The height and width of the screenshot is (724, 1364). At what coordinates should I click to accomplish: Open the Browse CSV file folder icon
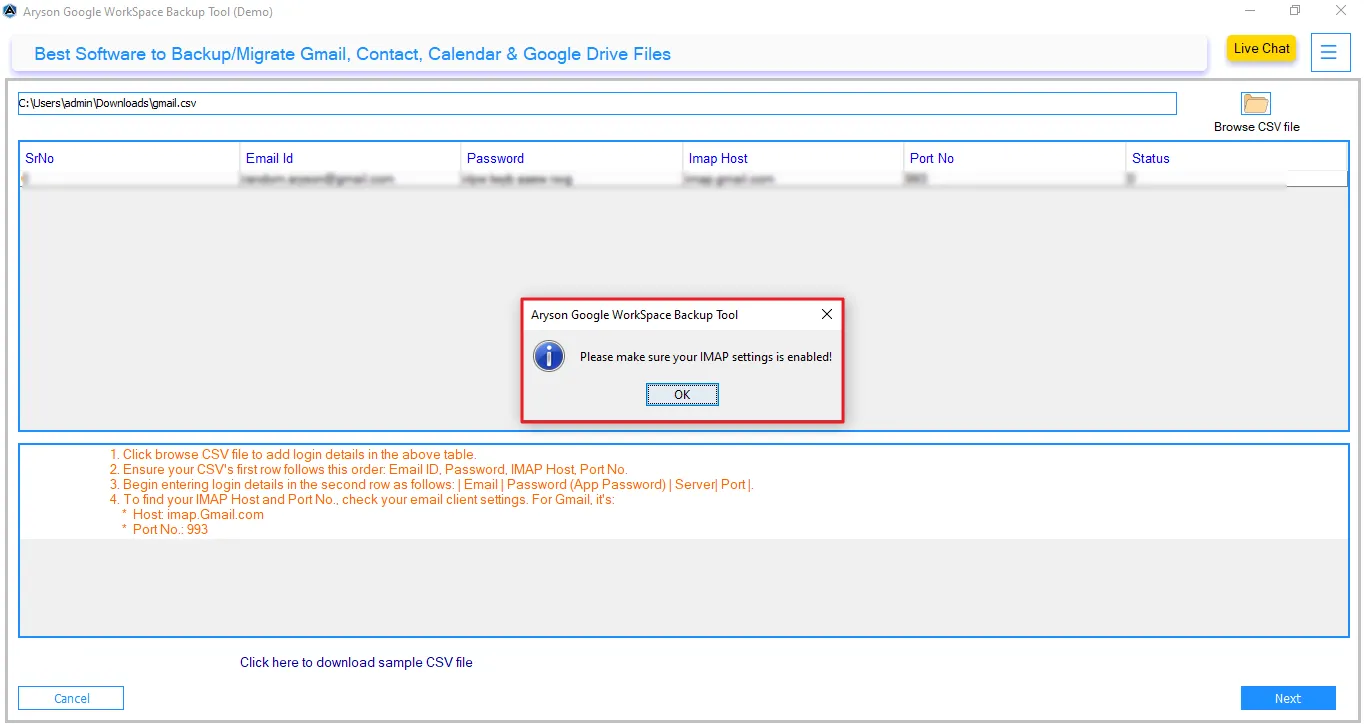coord(1255,102)
